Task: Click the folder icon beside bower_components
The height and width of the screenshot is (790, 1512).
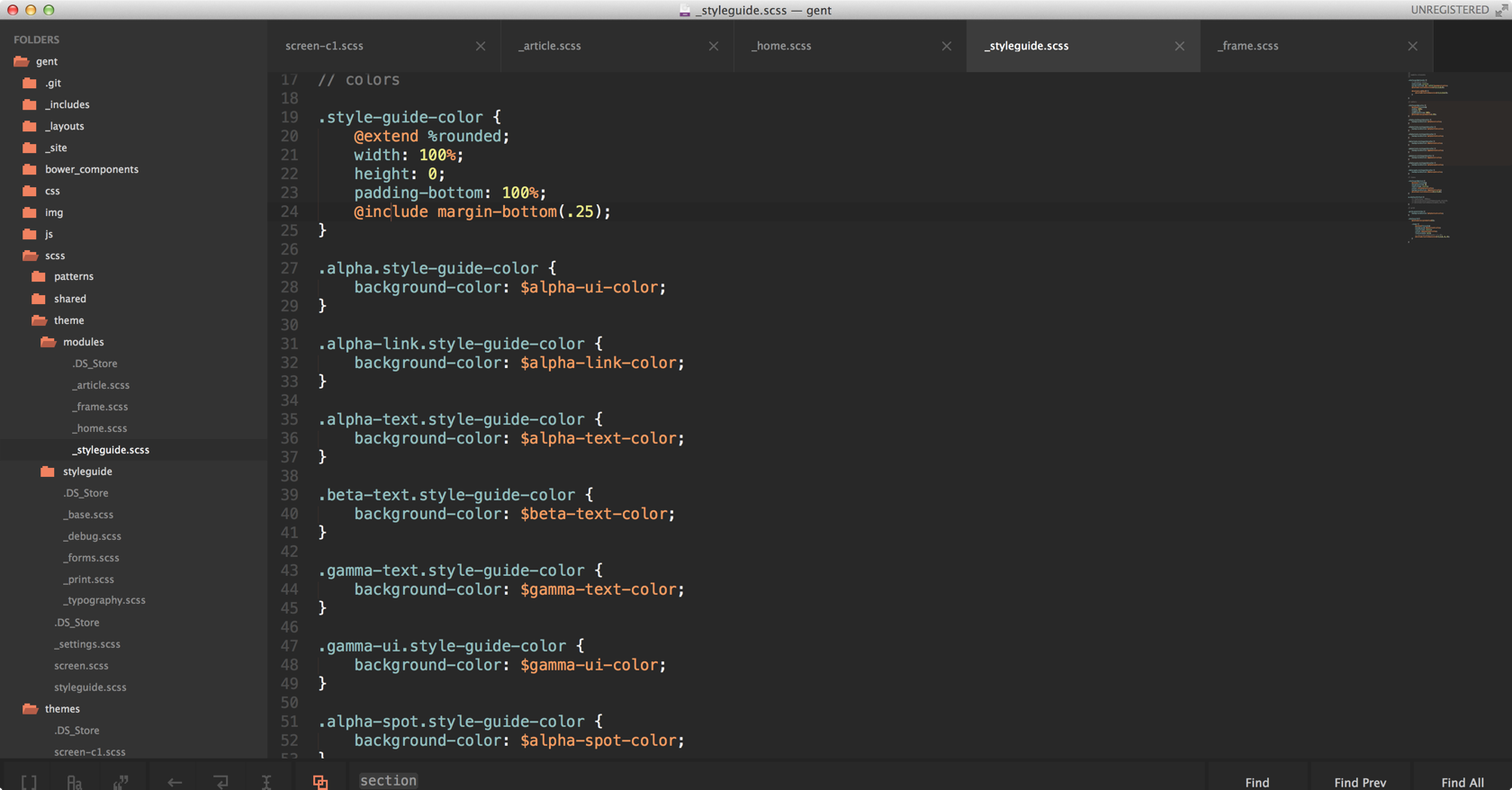Action: (x=30, y=169)
